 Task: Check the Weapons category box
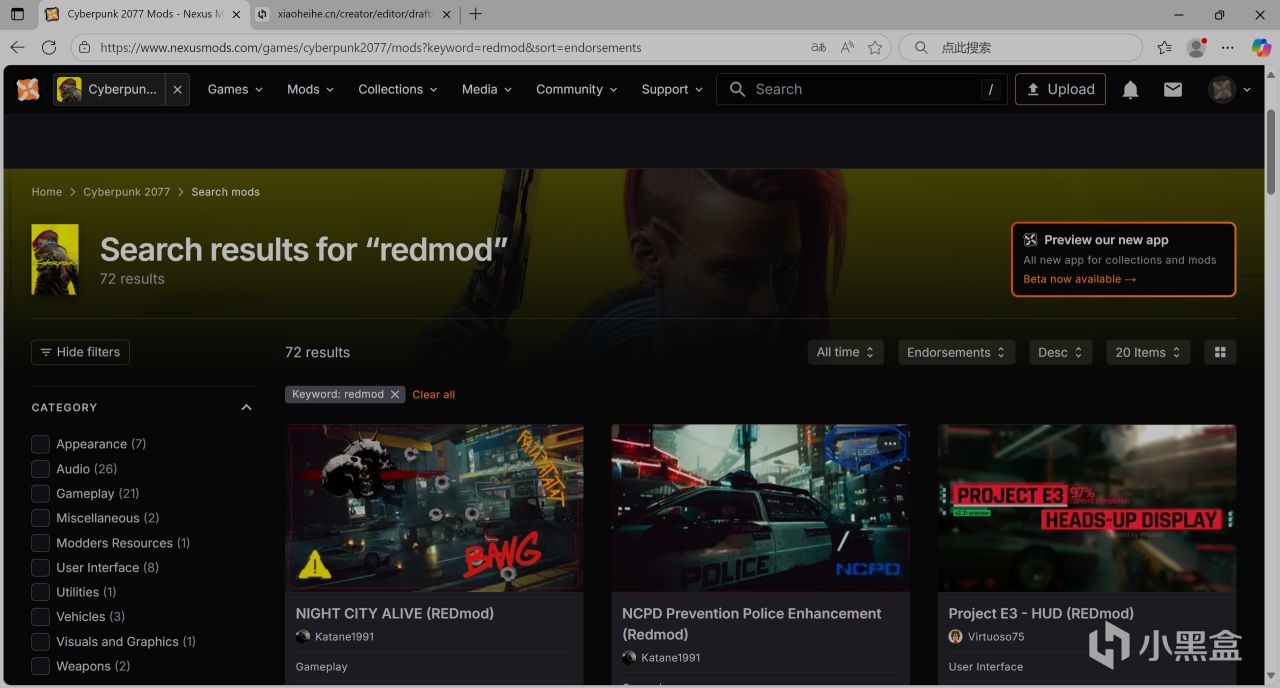pos(40,666)
